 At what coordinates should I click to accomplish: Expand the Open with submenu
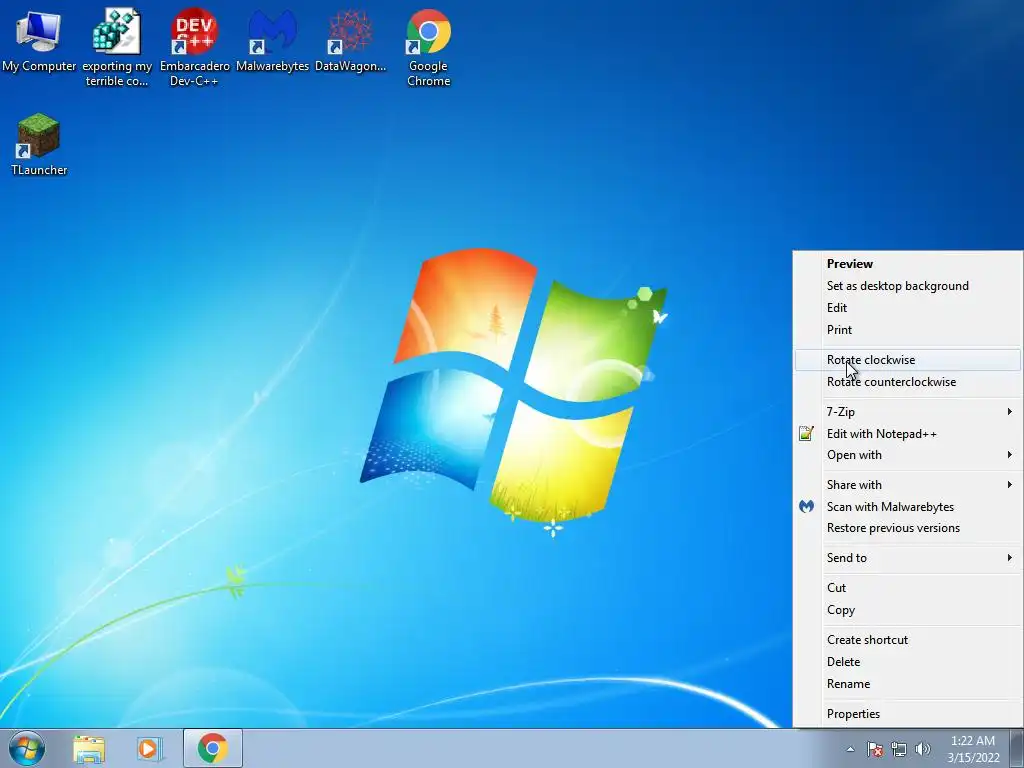pos(908,455)
